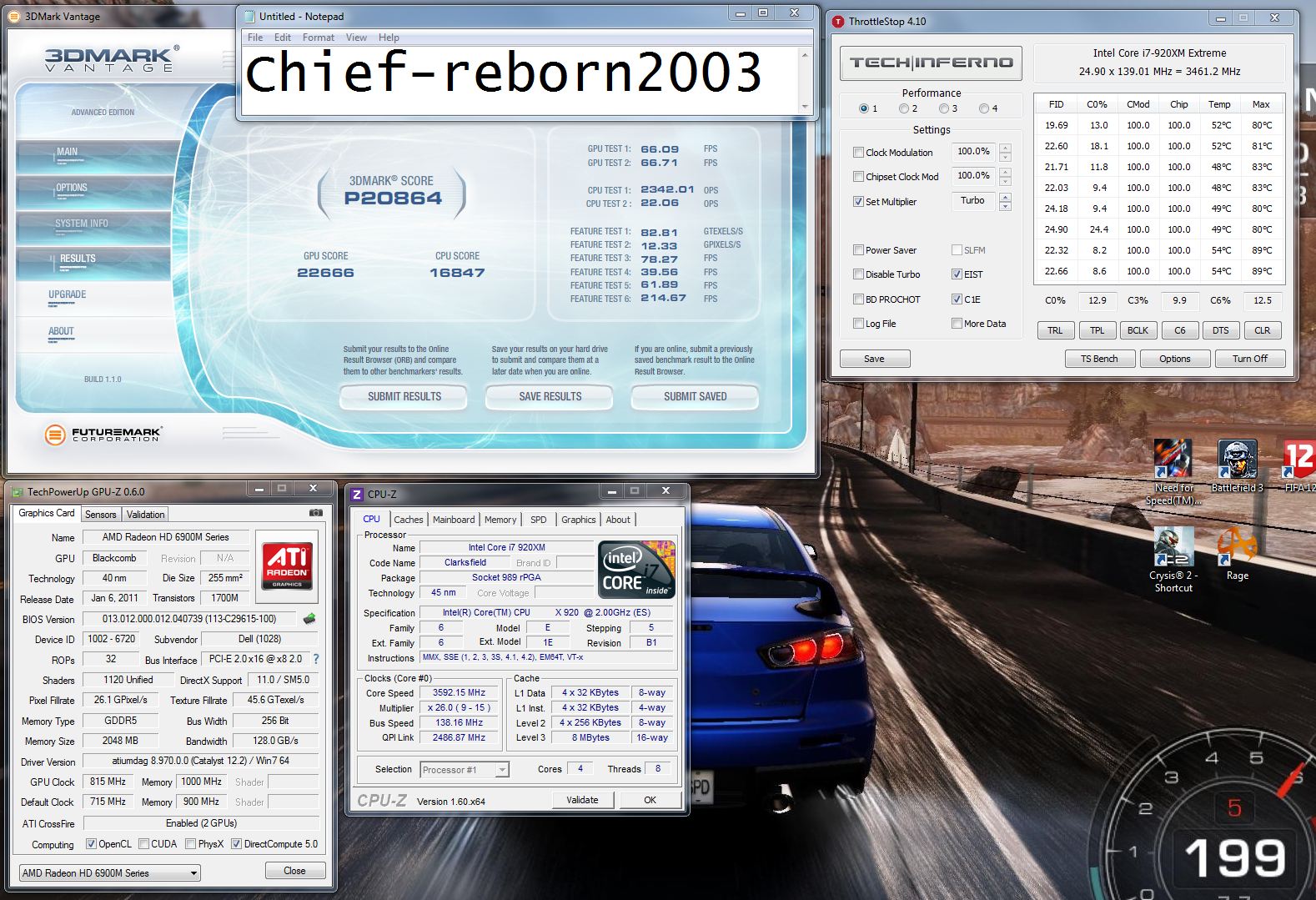
Task: Click the Futuremark Corporation logo
Action: click(104, 434)
